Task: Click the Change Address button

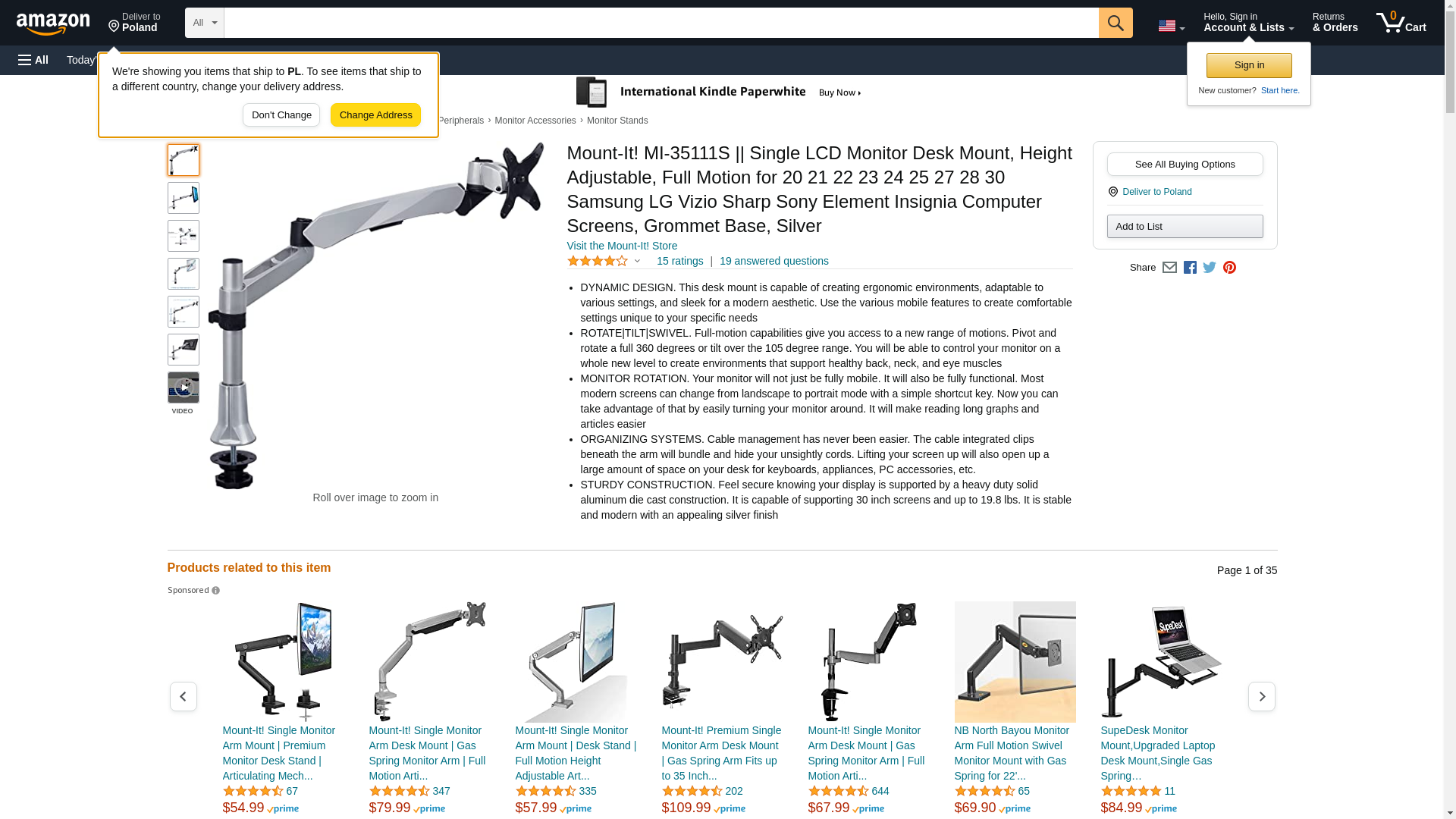Action: [375, 115]
